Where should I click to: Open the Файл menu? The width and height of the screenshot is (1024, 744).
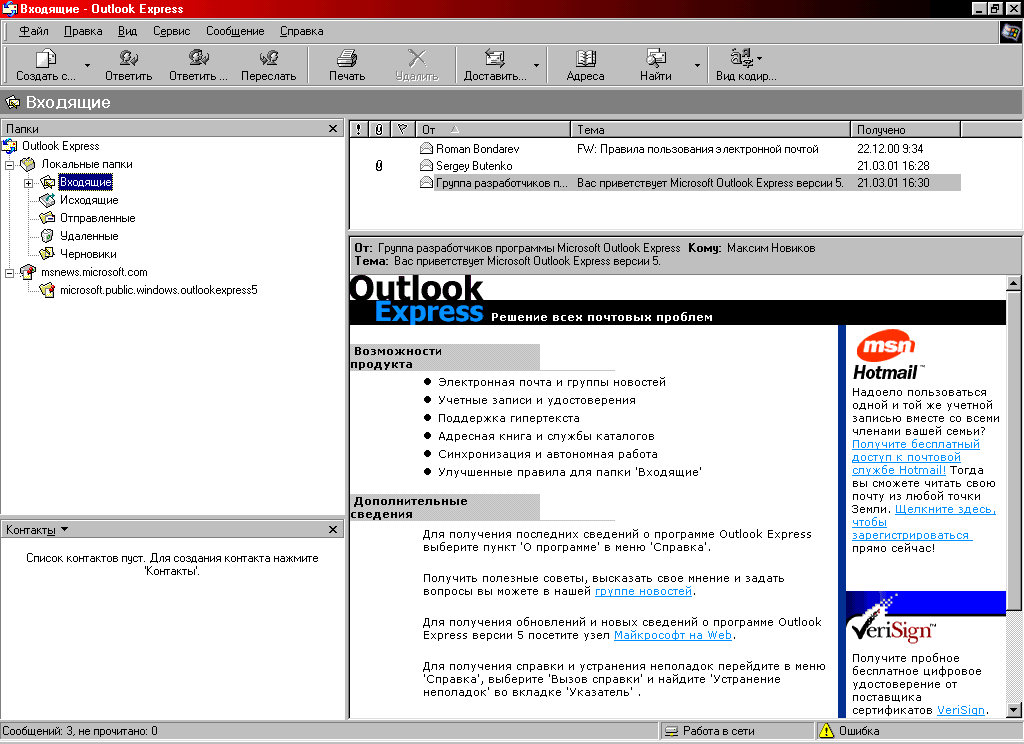tap(33, 31)
